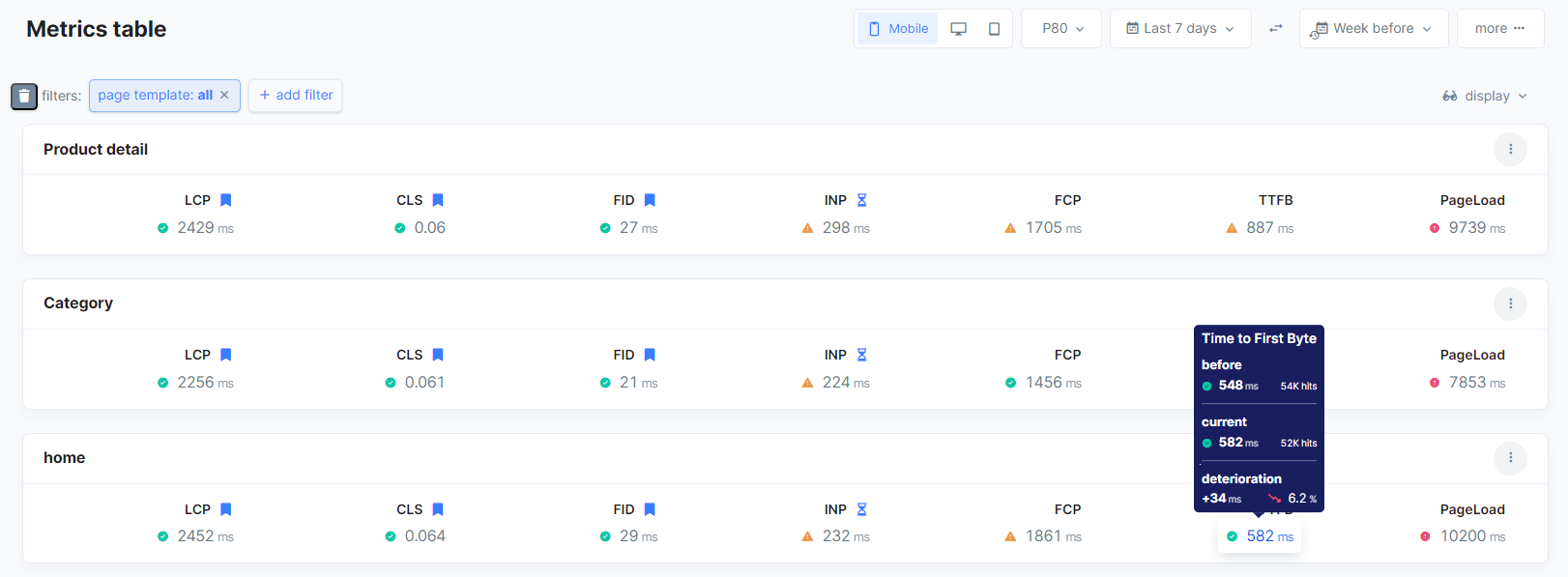
Task: Click the FCP value 1861 ms in home
Action: click(x=1054, y=536)
